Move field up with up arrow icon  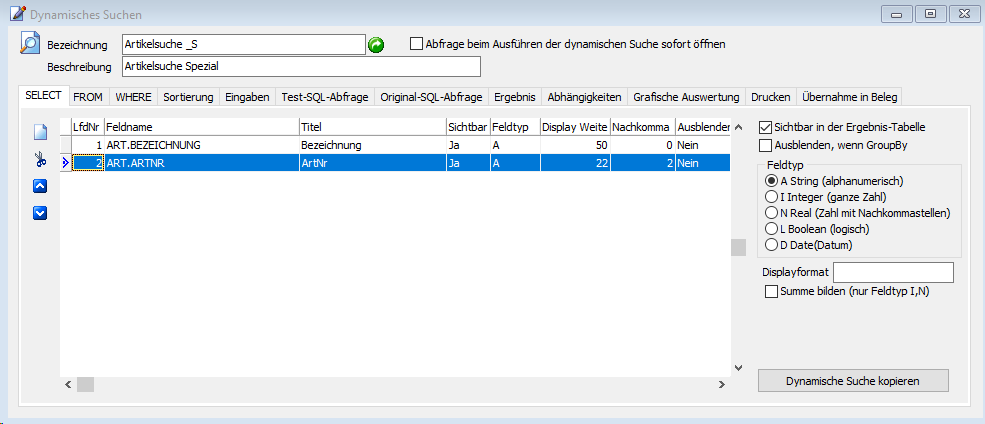coord(40,186)
